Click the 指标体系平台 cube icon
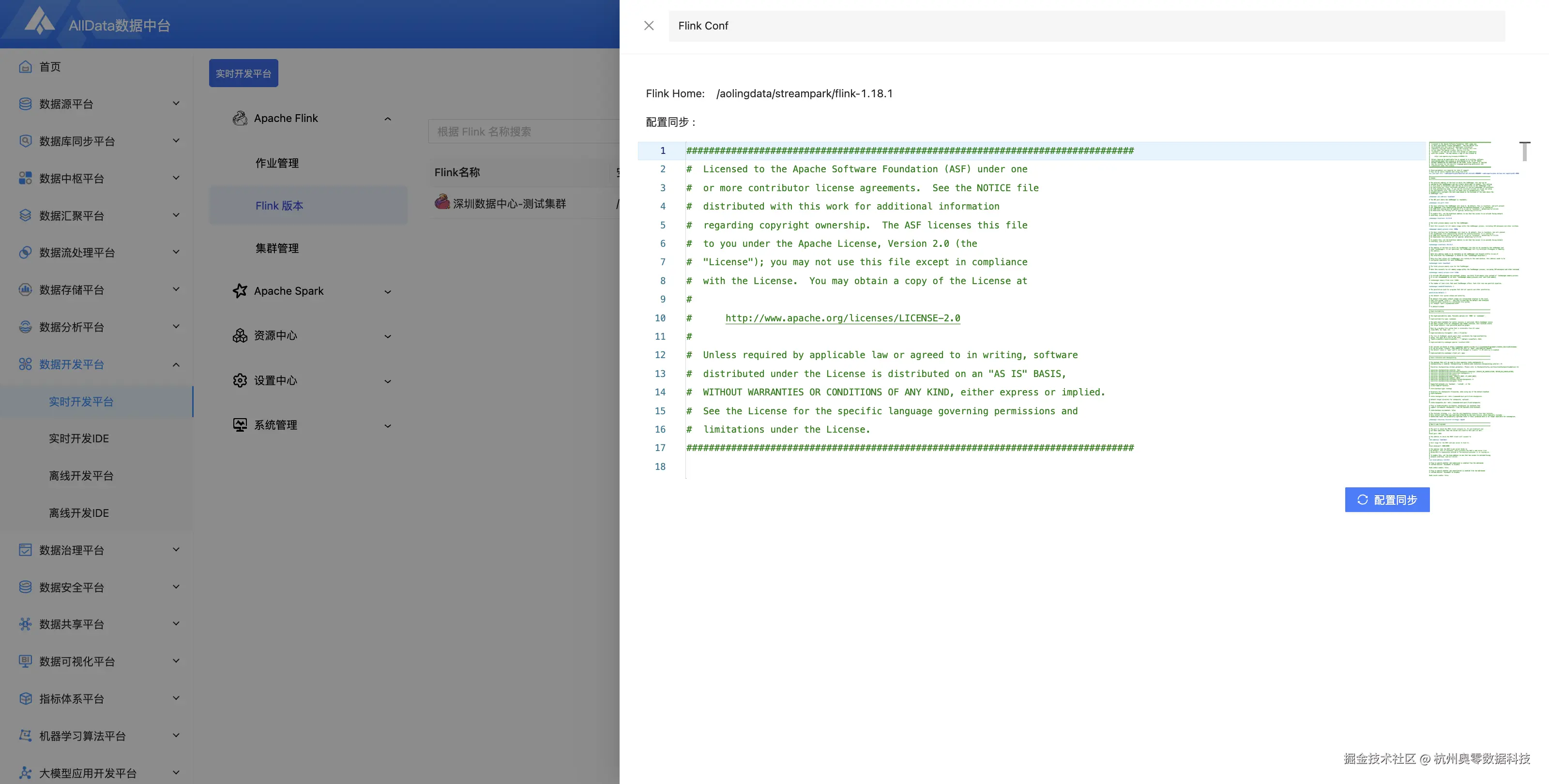Screen dimensions: 1549x784 25,699
